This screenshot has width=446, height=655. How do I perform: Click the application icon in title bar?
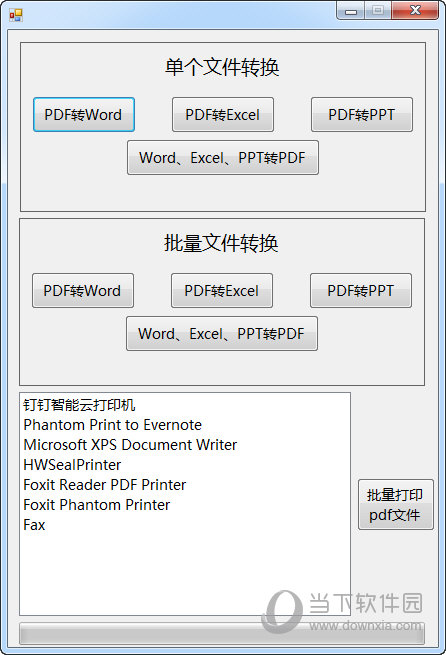click(x=16, y=15)
